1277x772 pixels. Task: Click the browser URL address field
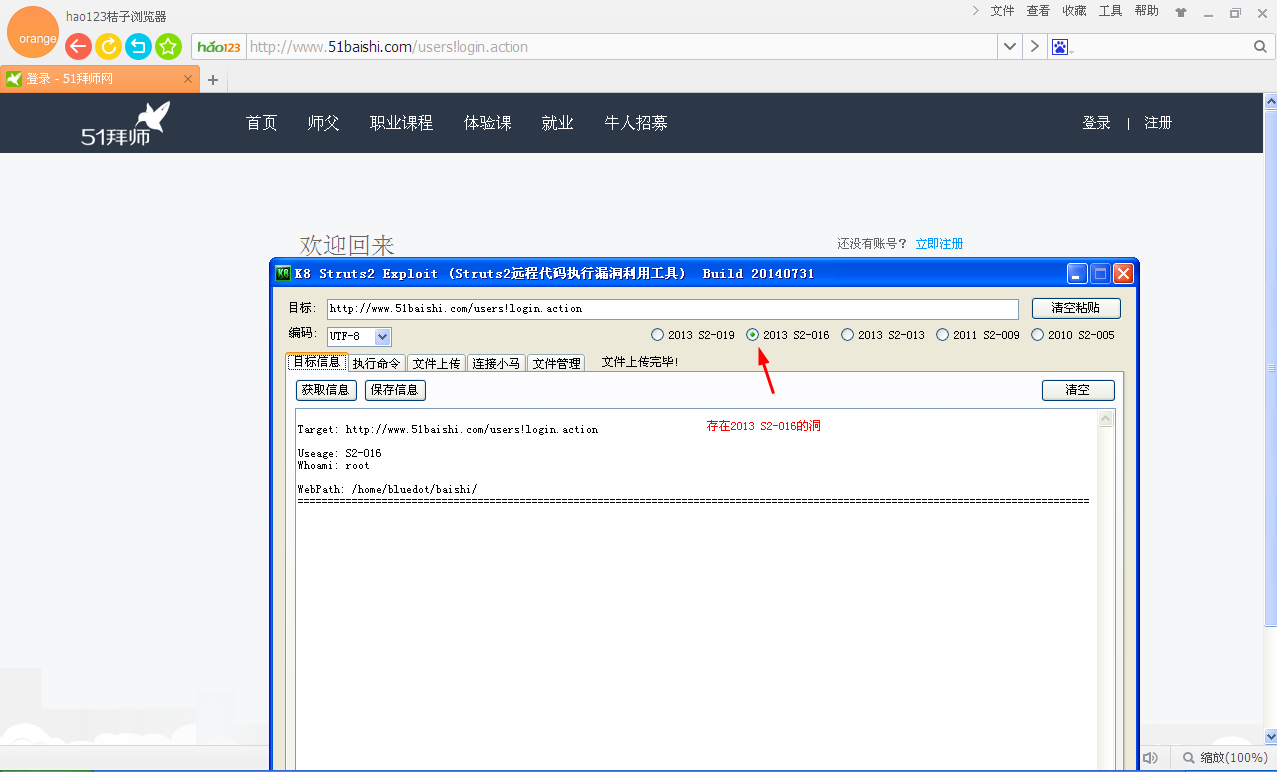(x=620, y=47)
